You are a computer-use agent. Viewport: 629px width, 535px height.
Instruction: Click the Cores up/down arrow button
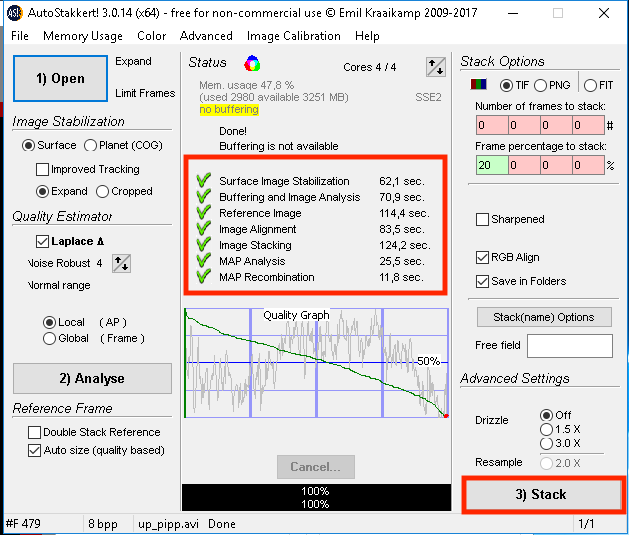coord(435,67)
